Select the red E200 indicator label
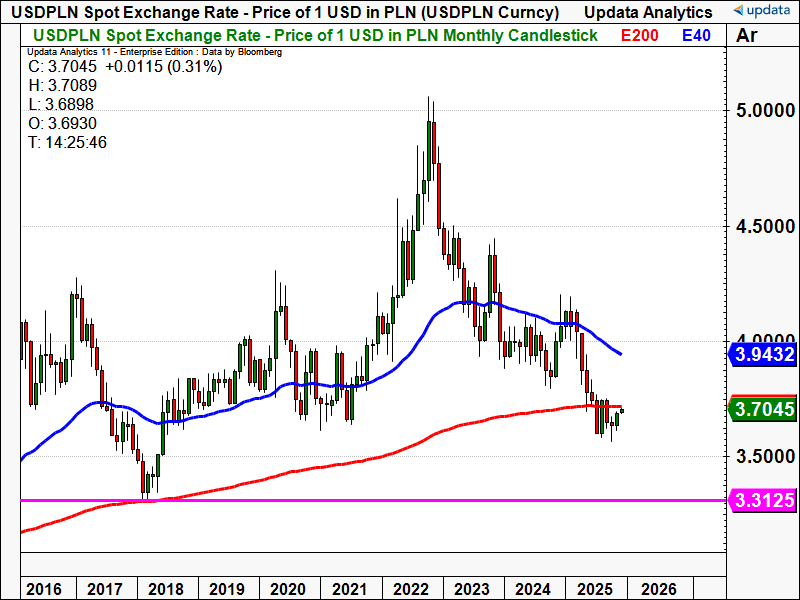Screen dimensions: 800x600 coord(641,36)
